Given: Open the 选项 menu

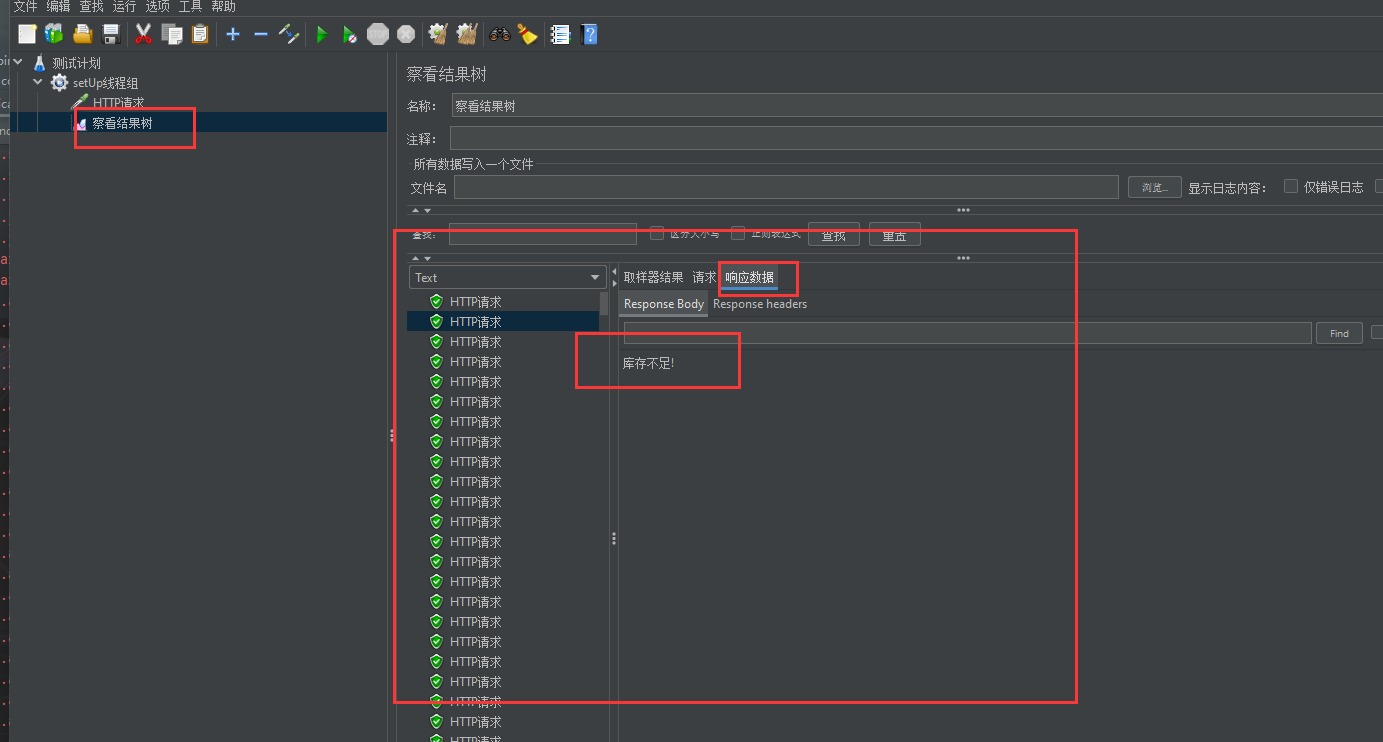Looking at the screenshot, I should click(157, 6).
